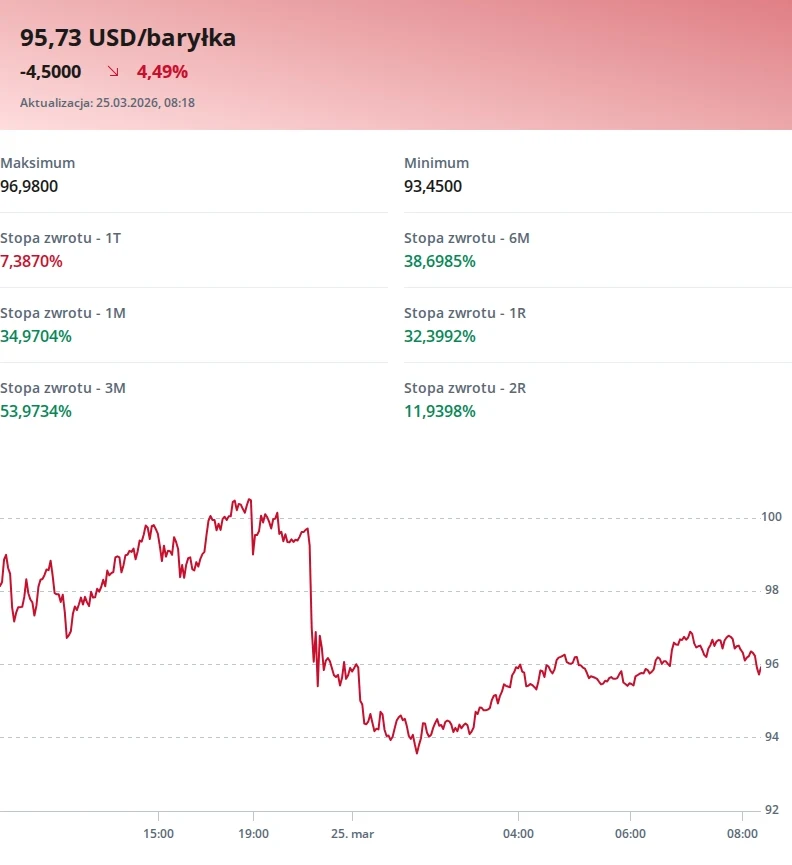Viewport: 792px width, 865px height.
Task: Click the 95,73 USD/baryłka price heading
Action: point(128,38)
